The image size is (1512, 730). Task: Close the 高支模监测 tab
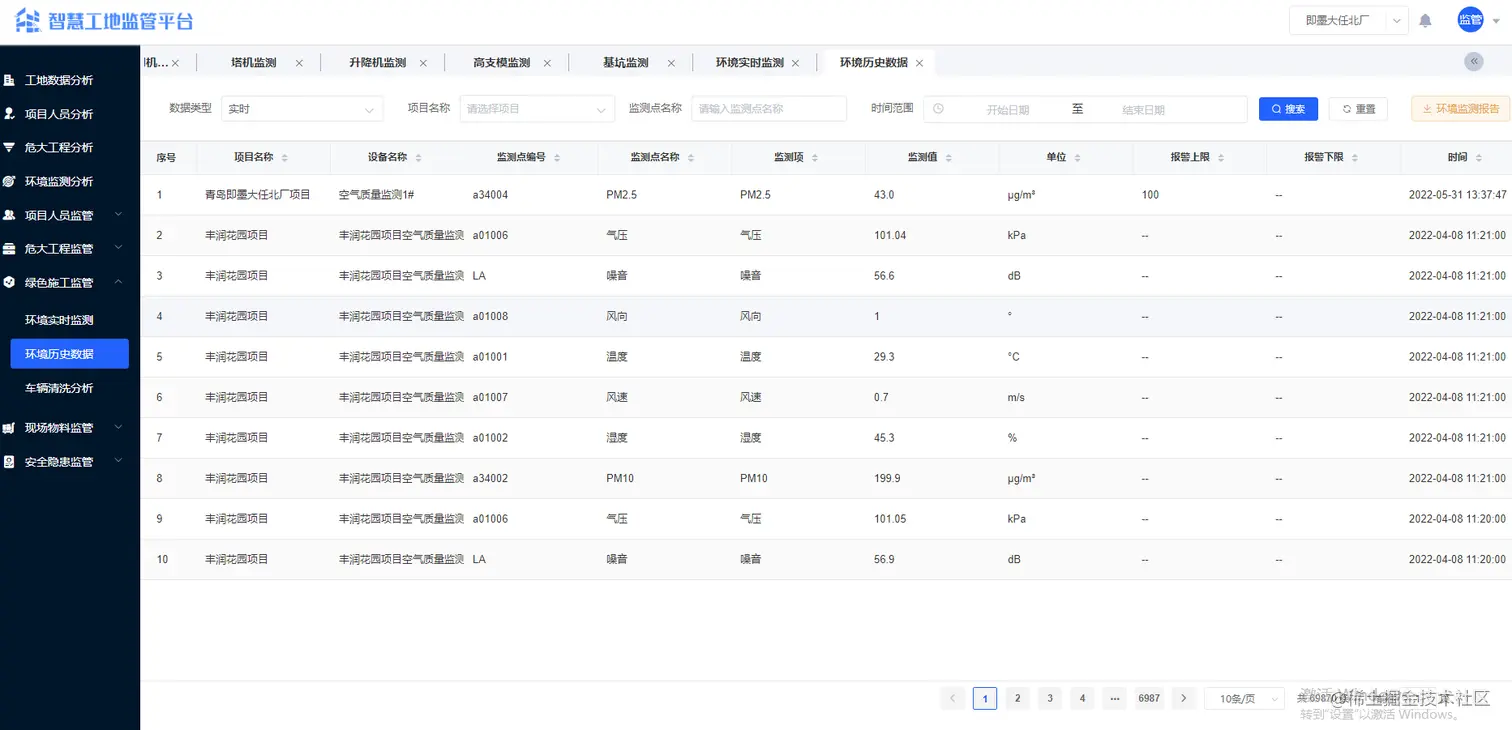[547, 63]
